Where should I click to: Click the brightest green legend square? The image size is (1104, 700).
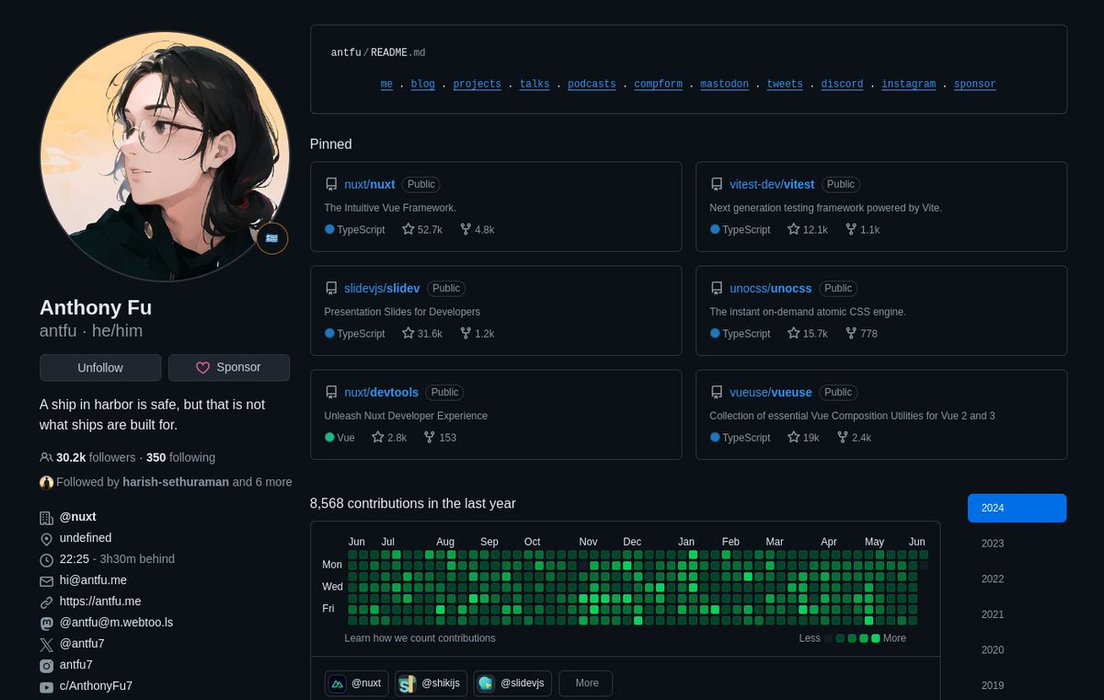click(876, 638)
